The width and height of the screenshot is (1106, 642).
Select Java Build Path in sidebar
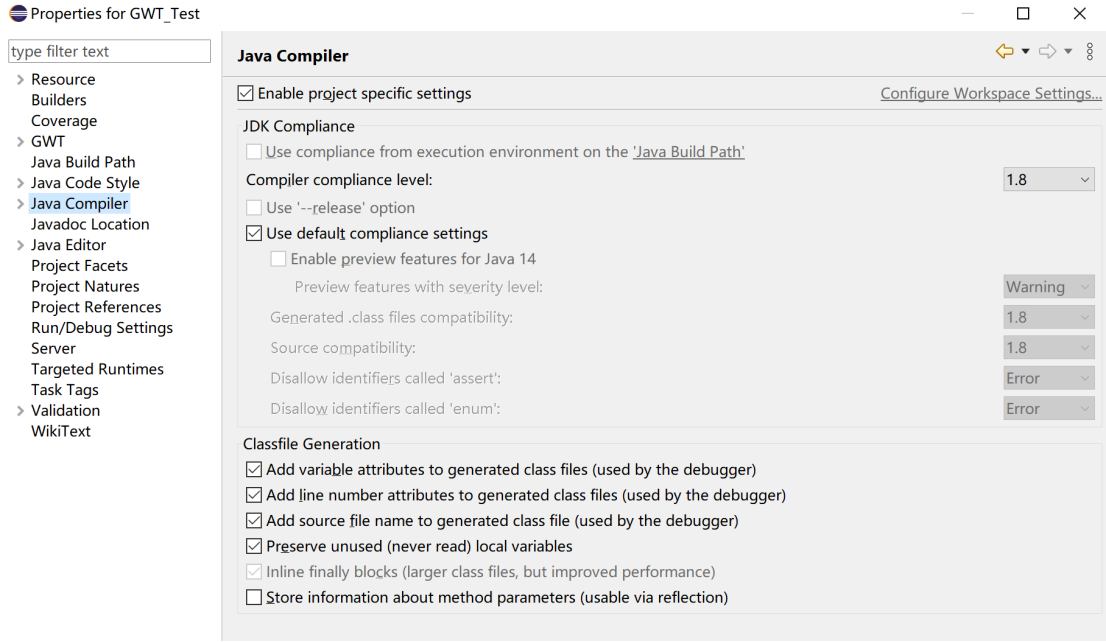click(x=83, y=162)
